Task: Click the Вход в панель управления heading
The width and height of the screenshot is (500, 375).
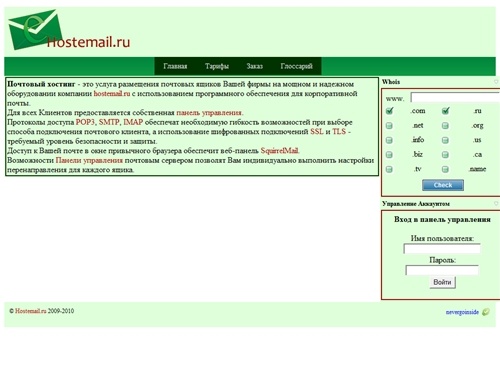Action: (x=442, y=219)
